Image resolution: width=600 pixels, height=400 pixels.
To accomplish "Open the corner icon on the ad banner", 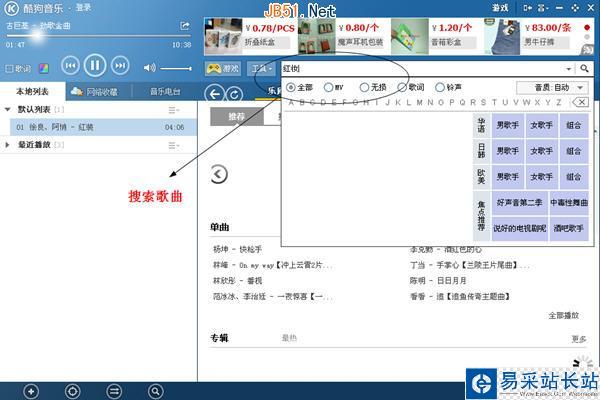I will click(x=587, y=49).
